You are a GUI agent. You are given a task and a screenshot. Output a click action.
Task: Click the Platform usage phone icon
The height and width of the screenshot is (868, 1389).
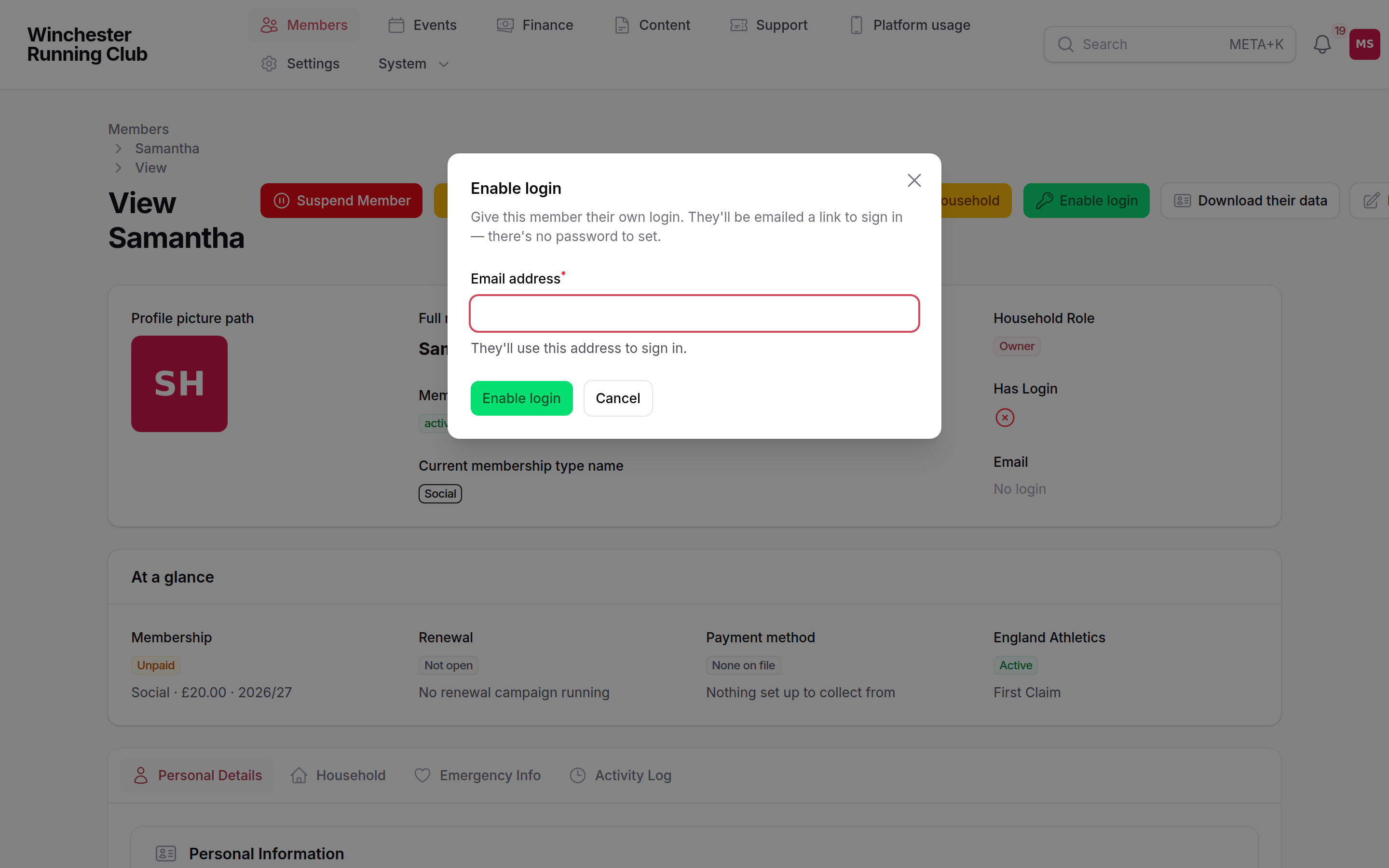[x=857, y=25]
